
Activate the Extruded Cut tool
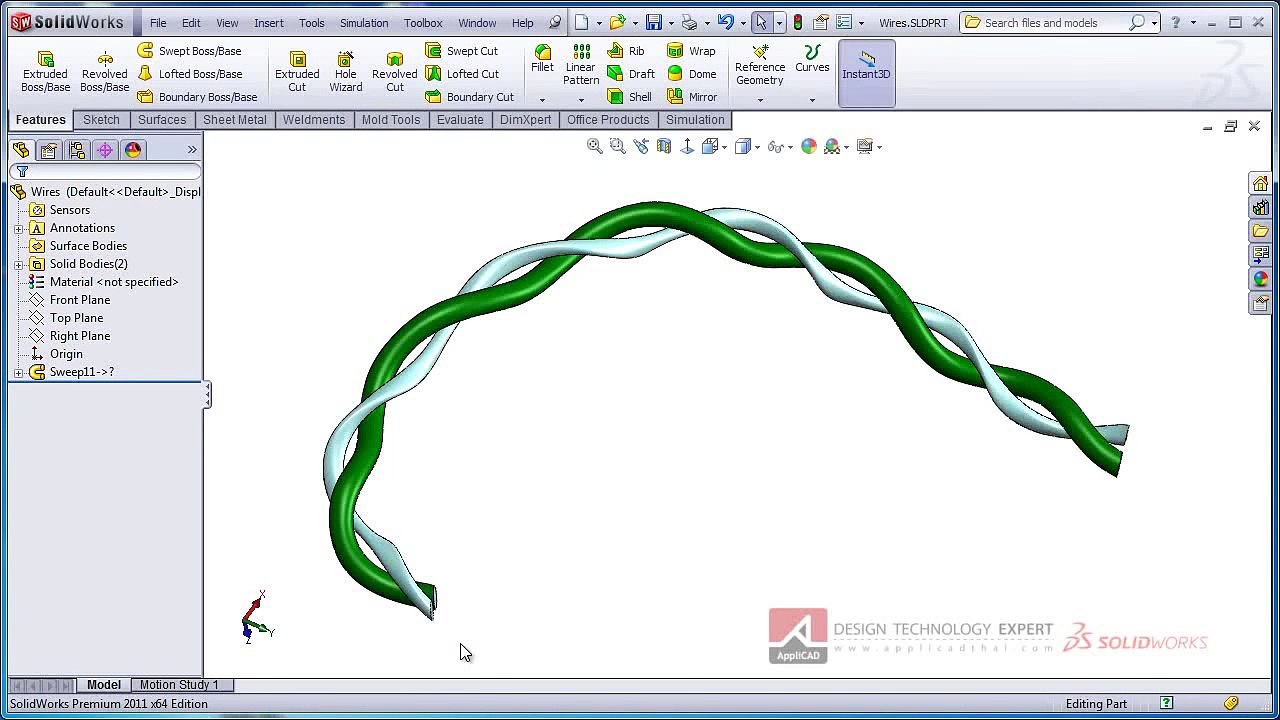297,71
